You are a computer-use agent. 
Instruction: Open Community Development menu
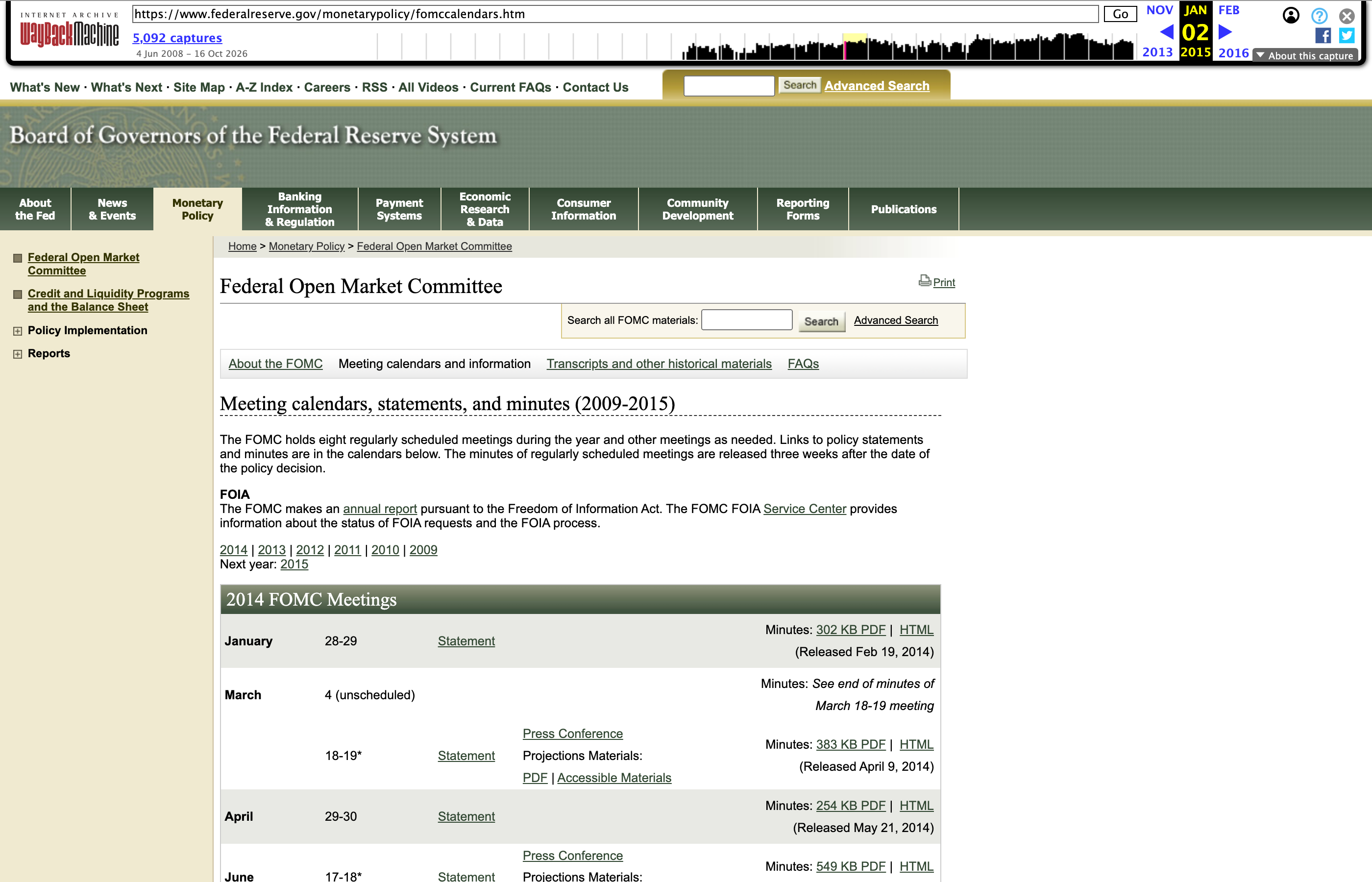coord(697,209)
